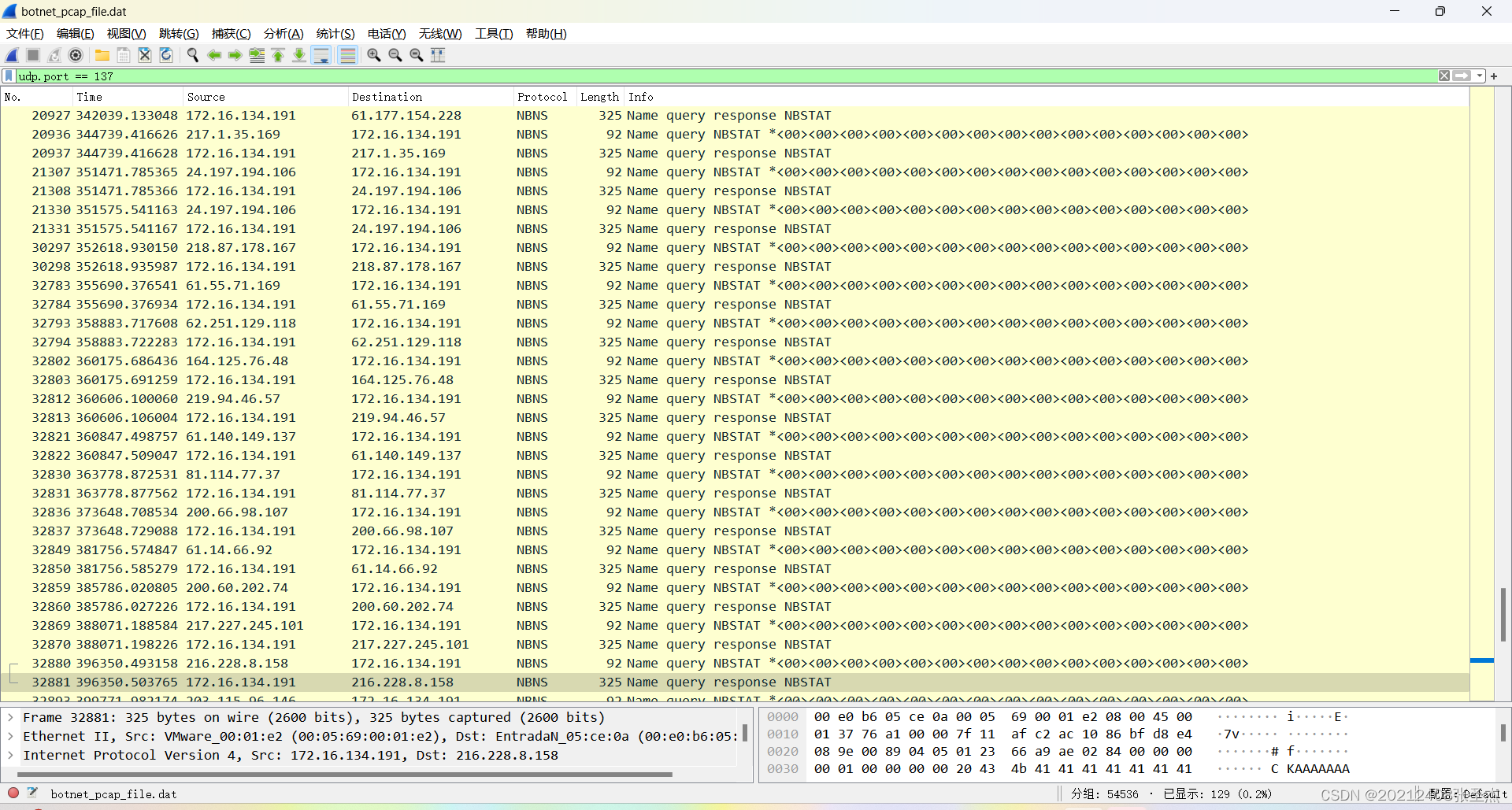Click the go to specific packet icon

[257, 55]
